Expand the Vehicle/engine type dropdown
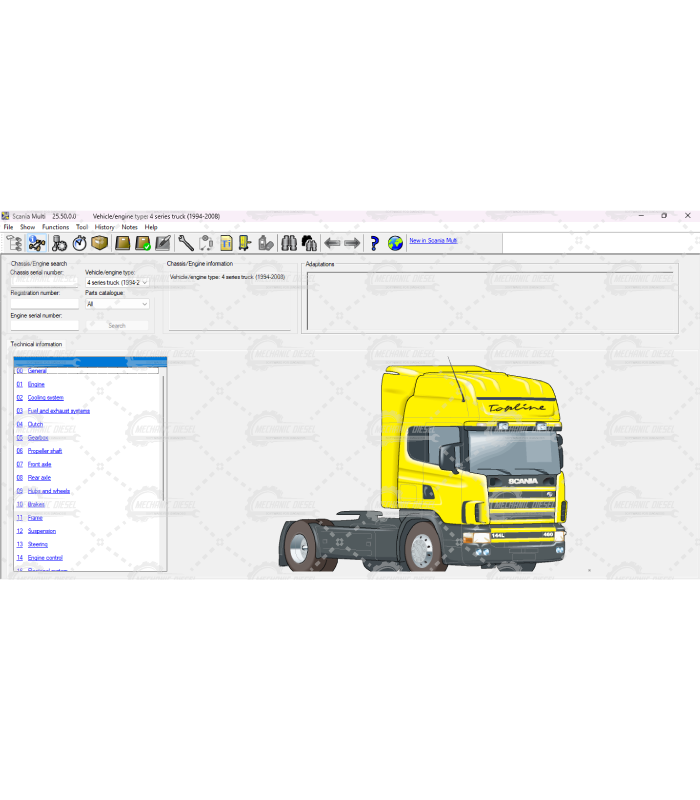The height and width of the screenshot is (800, 700). (145, 283)
